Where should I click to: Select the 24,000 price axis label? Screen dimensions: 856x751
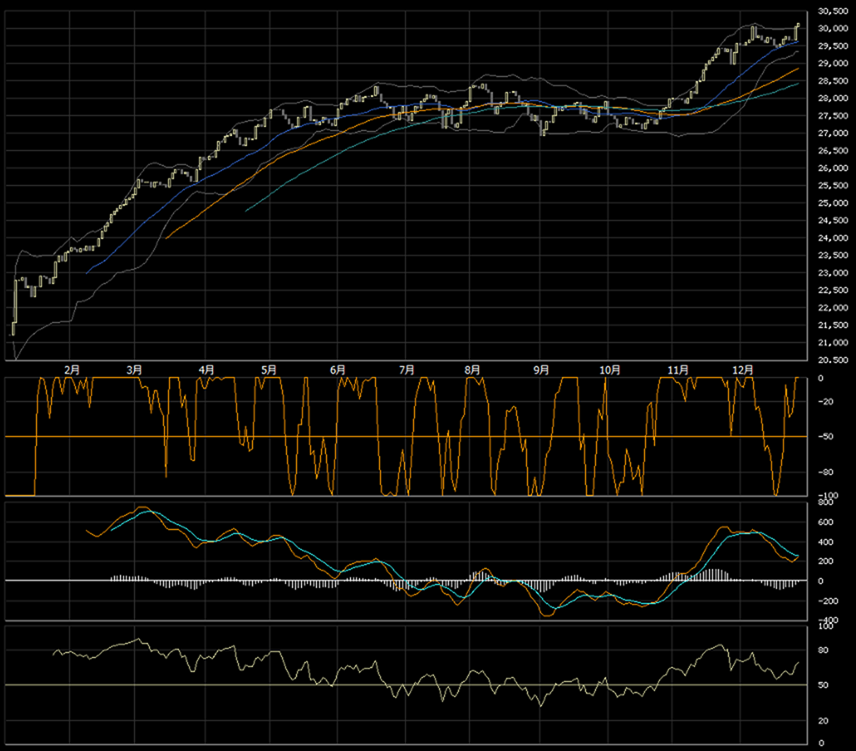(x=833, y=238)
